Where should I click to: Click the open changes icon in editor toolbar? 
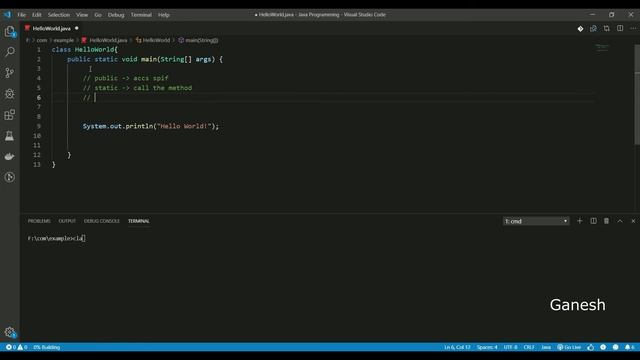[593, 29]
